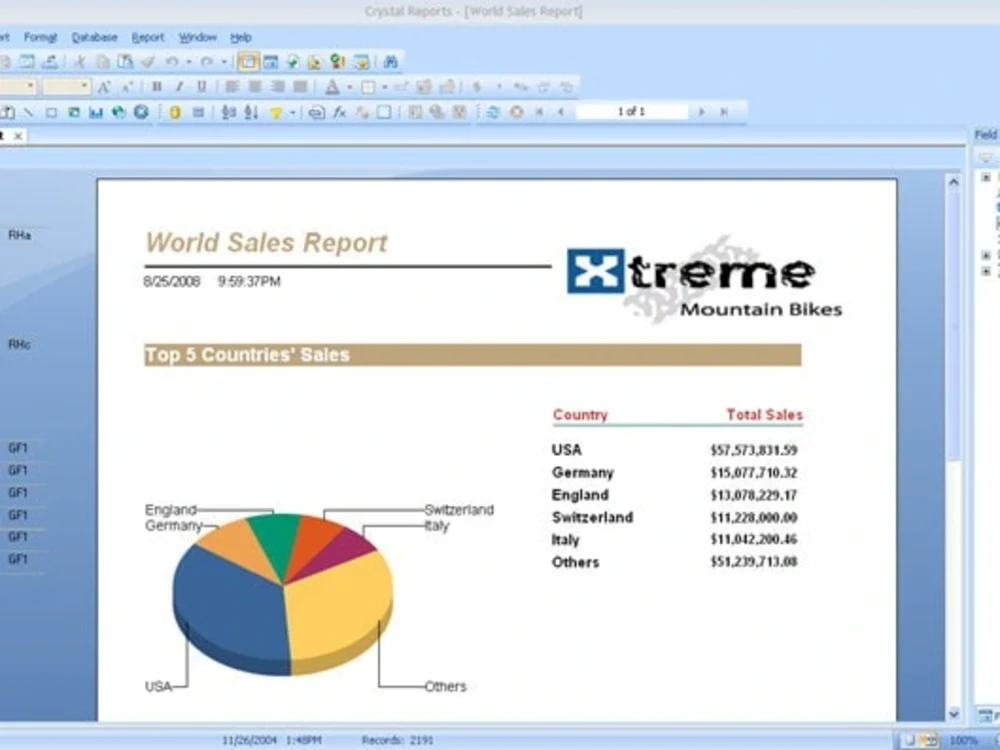Click the Total Sales column header
Image resolution: width=1000 pixels, height=750 pixels.
[764, 415]
